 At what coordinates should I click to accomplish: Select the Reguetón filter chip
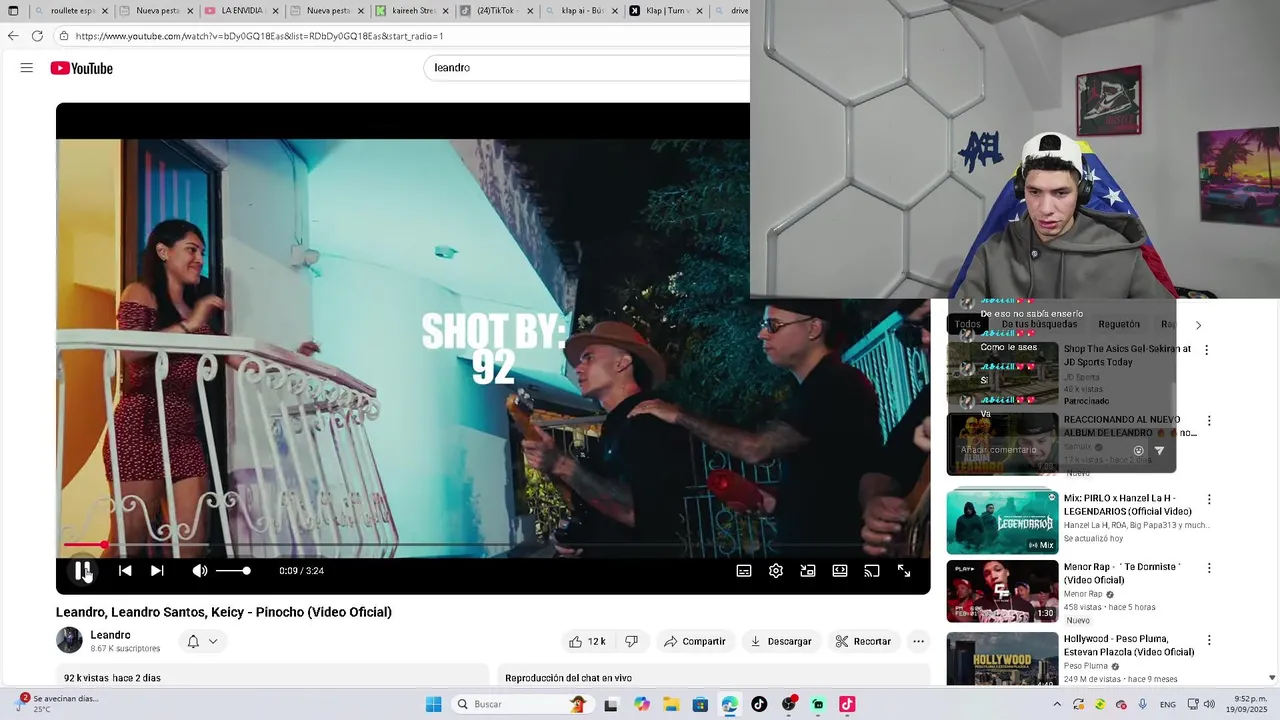(1118, 324)
